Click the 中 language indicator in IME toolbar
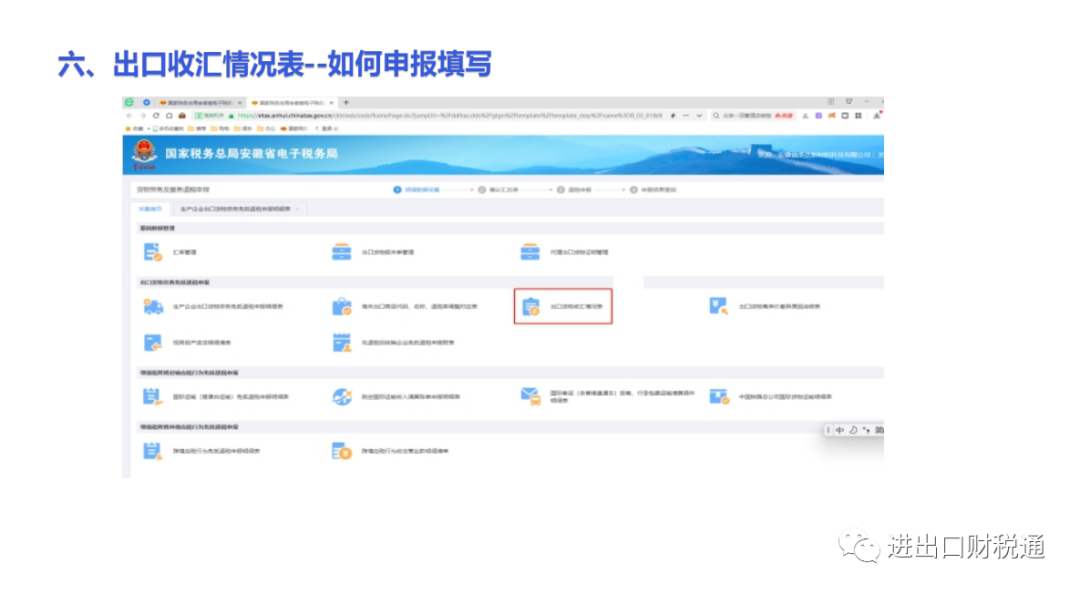This screenshot has height=594, width=1080. tap(840, 430)
